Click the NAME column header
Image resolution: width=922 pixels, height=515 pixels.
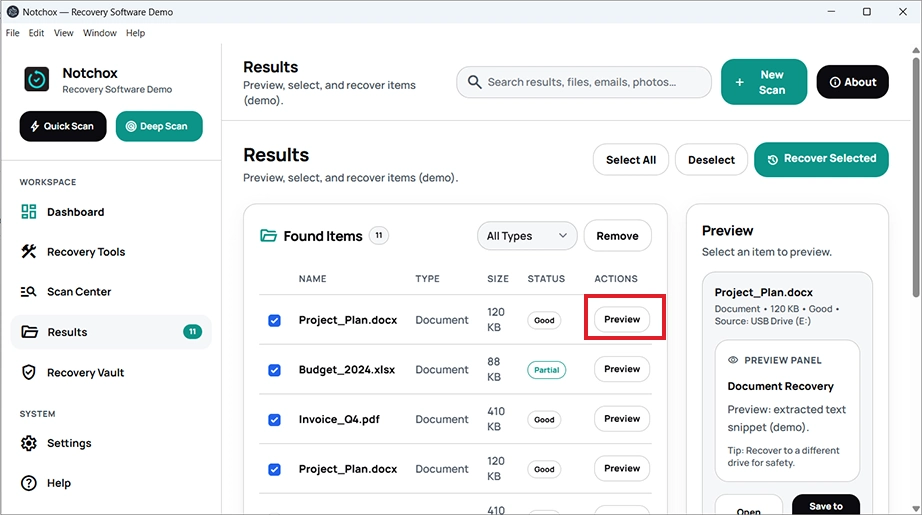[312, 279]
